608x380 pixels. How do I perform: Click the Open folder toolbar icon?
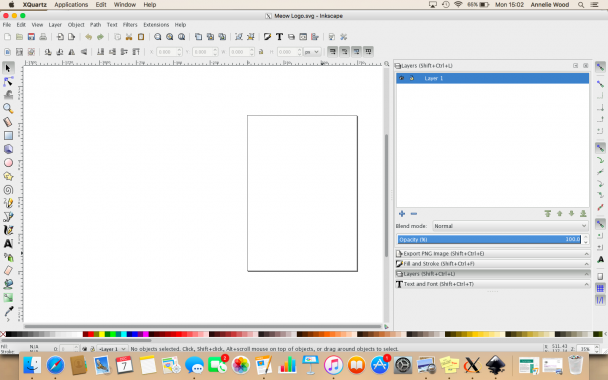tap(19, 37)
